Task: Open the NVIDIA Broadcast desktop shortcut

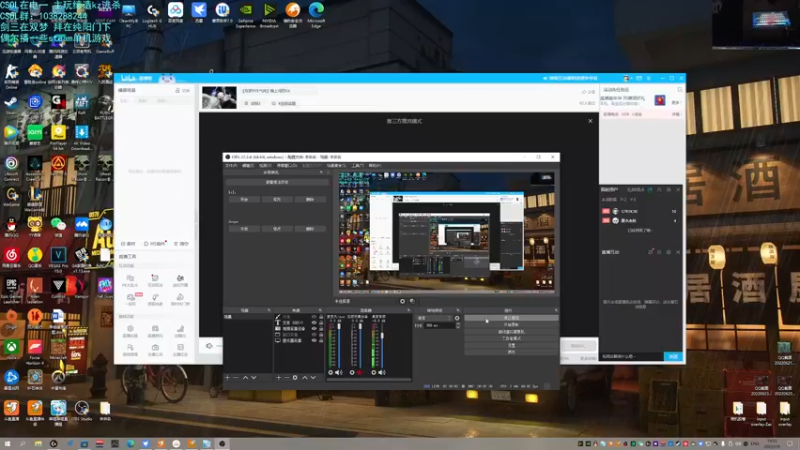Action: coord(268,11)
